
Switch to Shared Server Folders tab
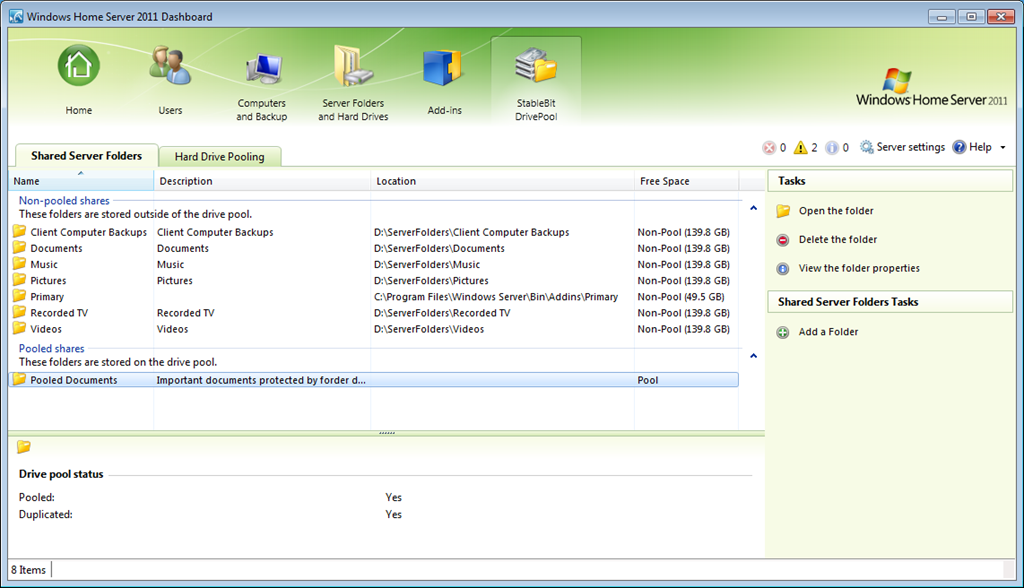tap(86, 155)
